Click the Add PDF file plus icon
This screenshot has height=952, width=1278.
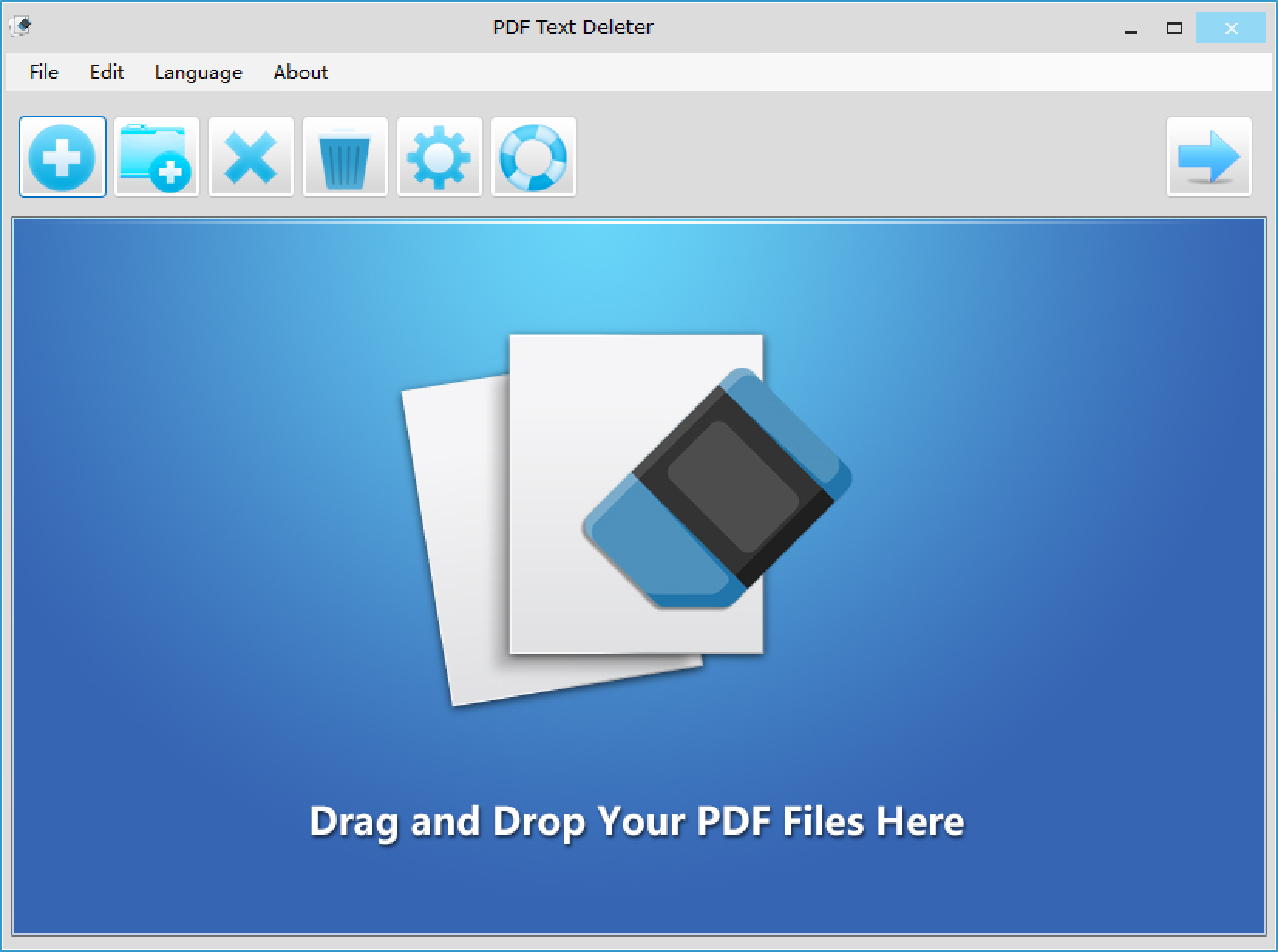click(x=63, y=157)
